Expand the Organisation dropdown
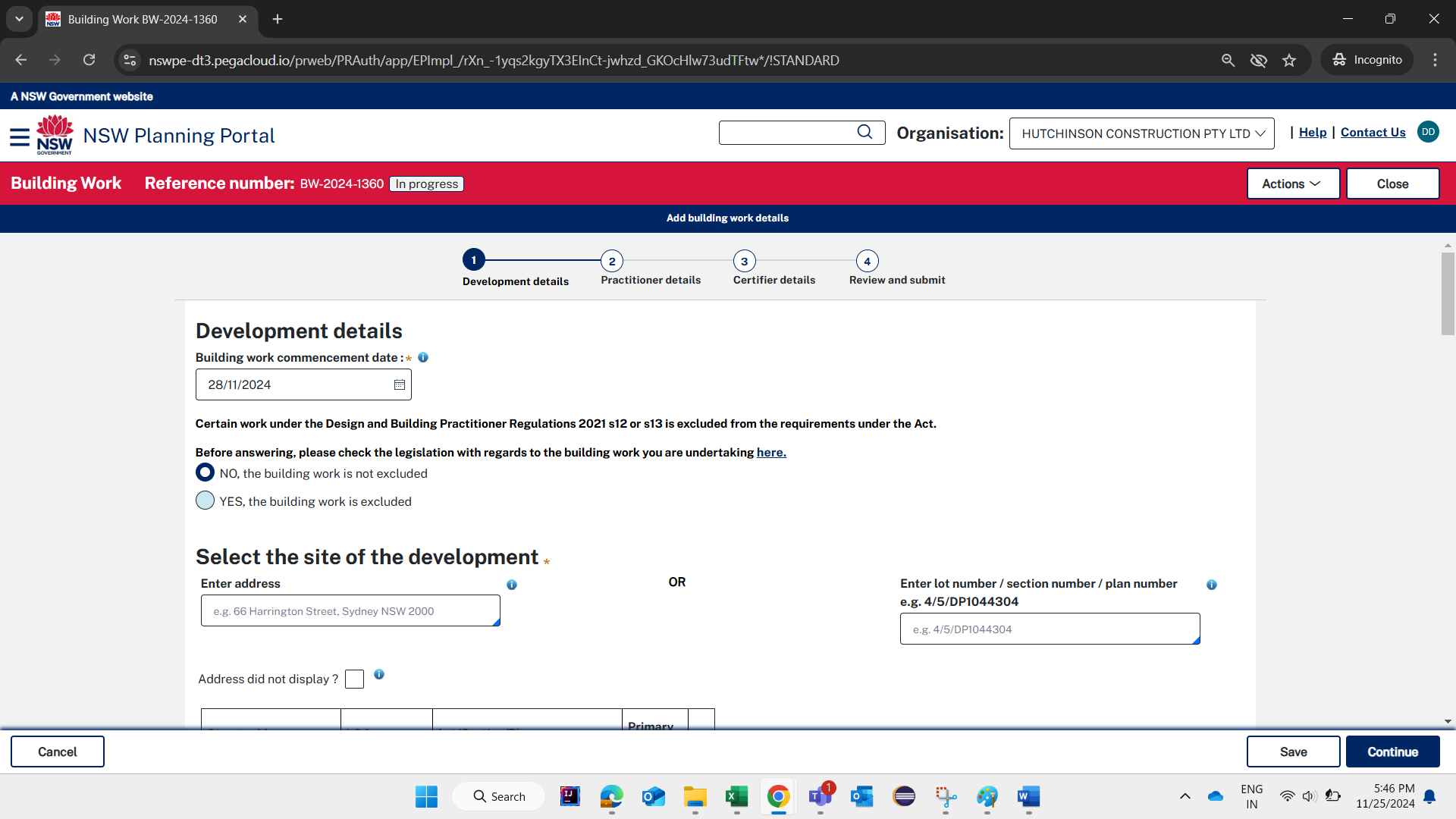 pyautogui.click(x=1141, y=133)
